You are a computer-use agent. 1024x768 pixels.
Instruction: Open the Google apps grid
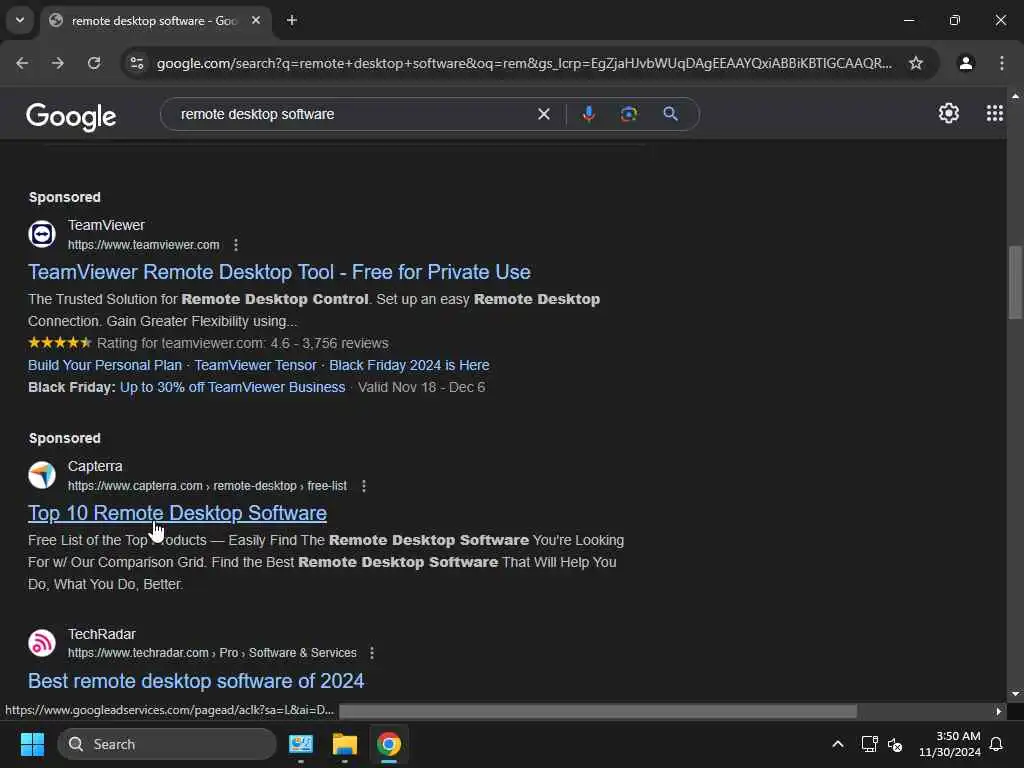tap(994, 114)
